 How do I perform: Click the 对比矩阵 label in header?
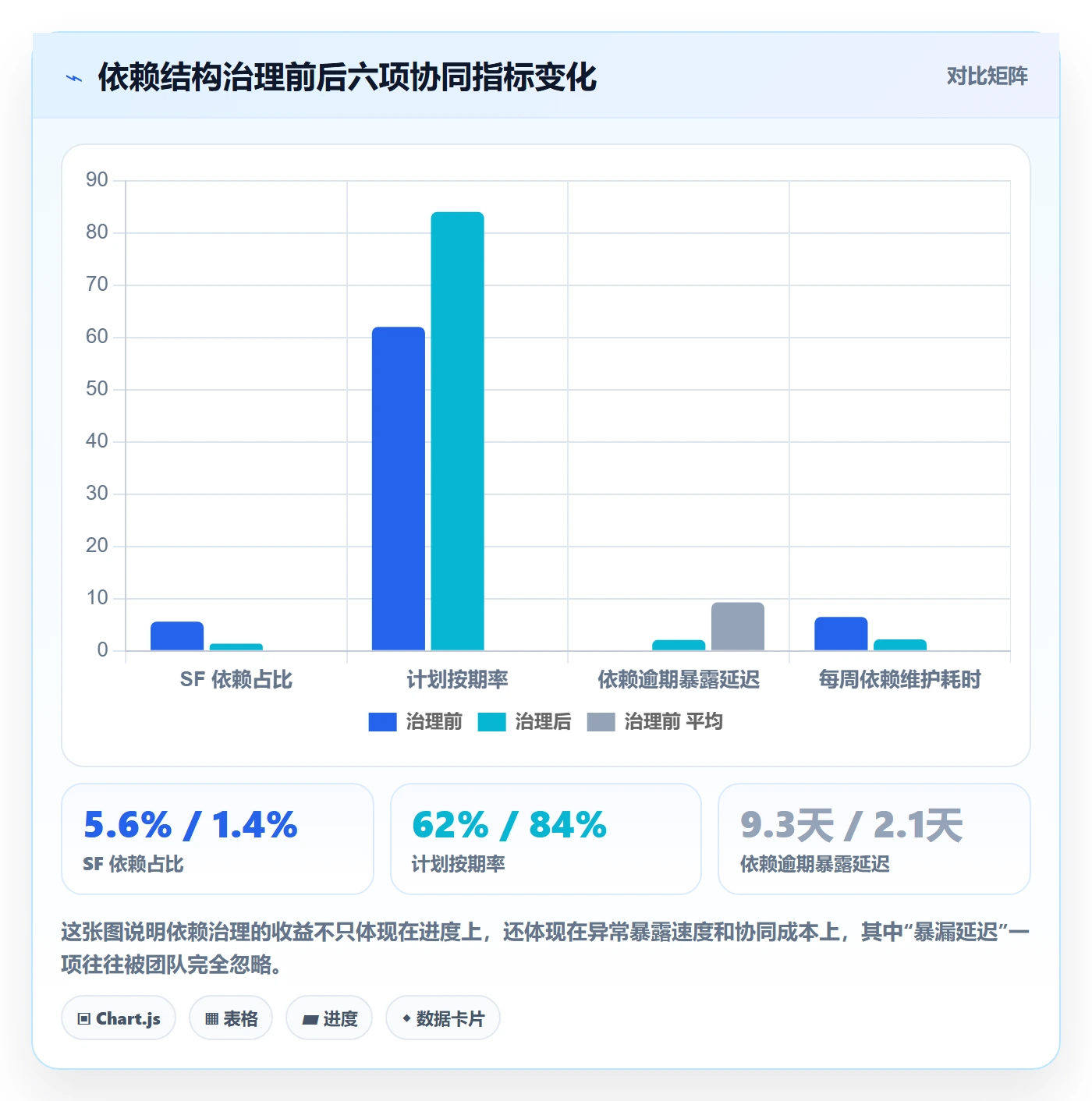click(987, 76)
